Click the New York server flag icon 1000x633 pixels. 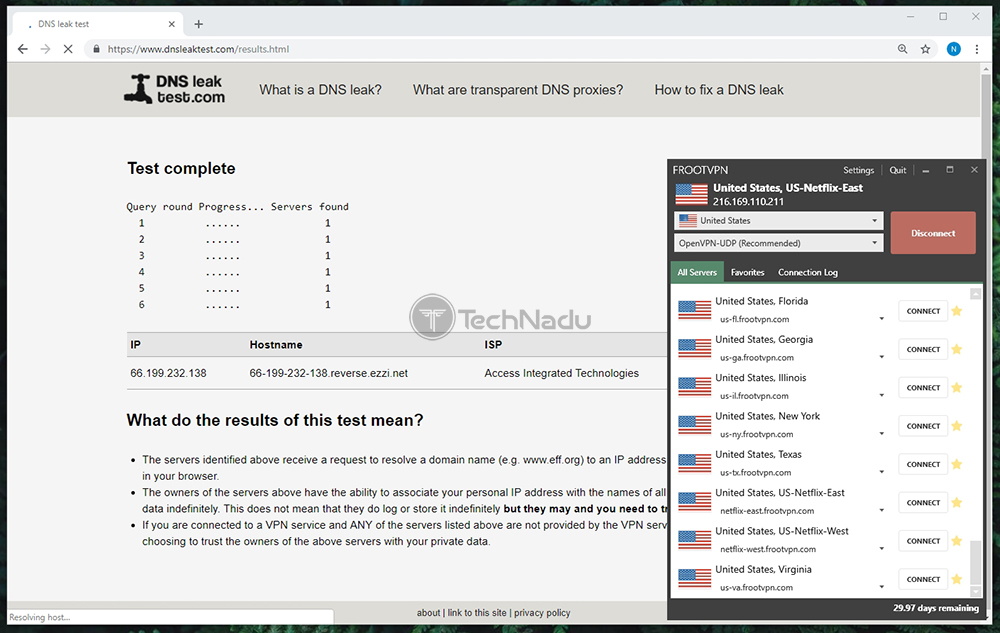point(695,425)
